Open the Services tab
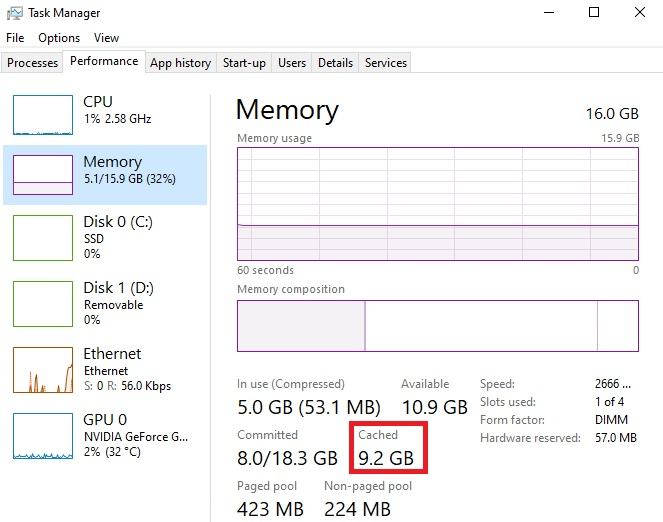The width and height of the screenshot is (663, 522). (x=386, y=63)
